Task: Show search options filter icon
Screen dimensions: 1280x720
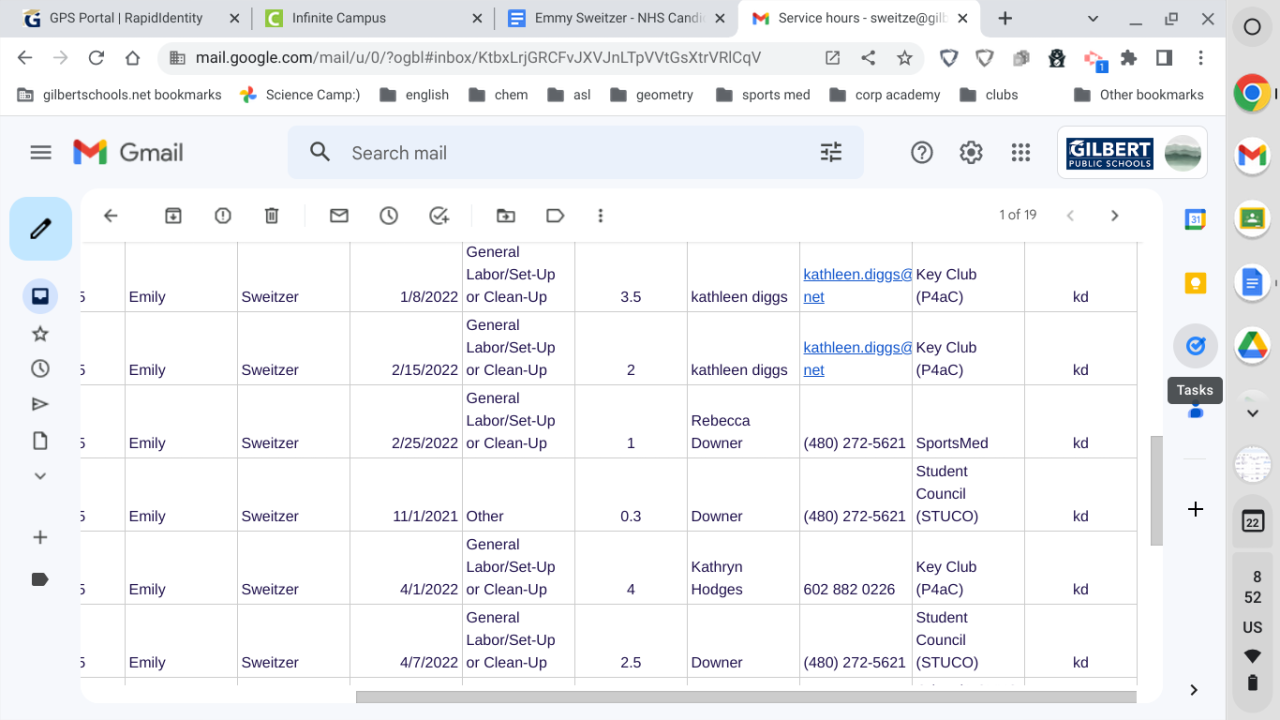Action: (831, 152)
